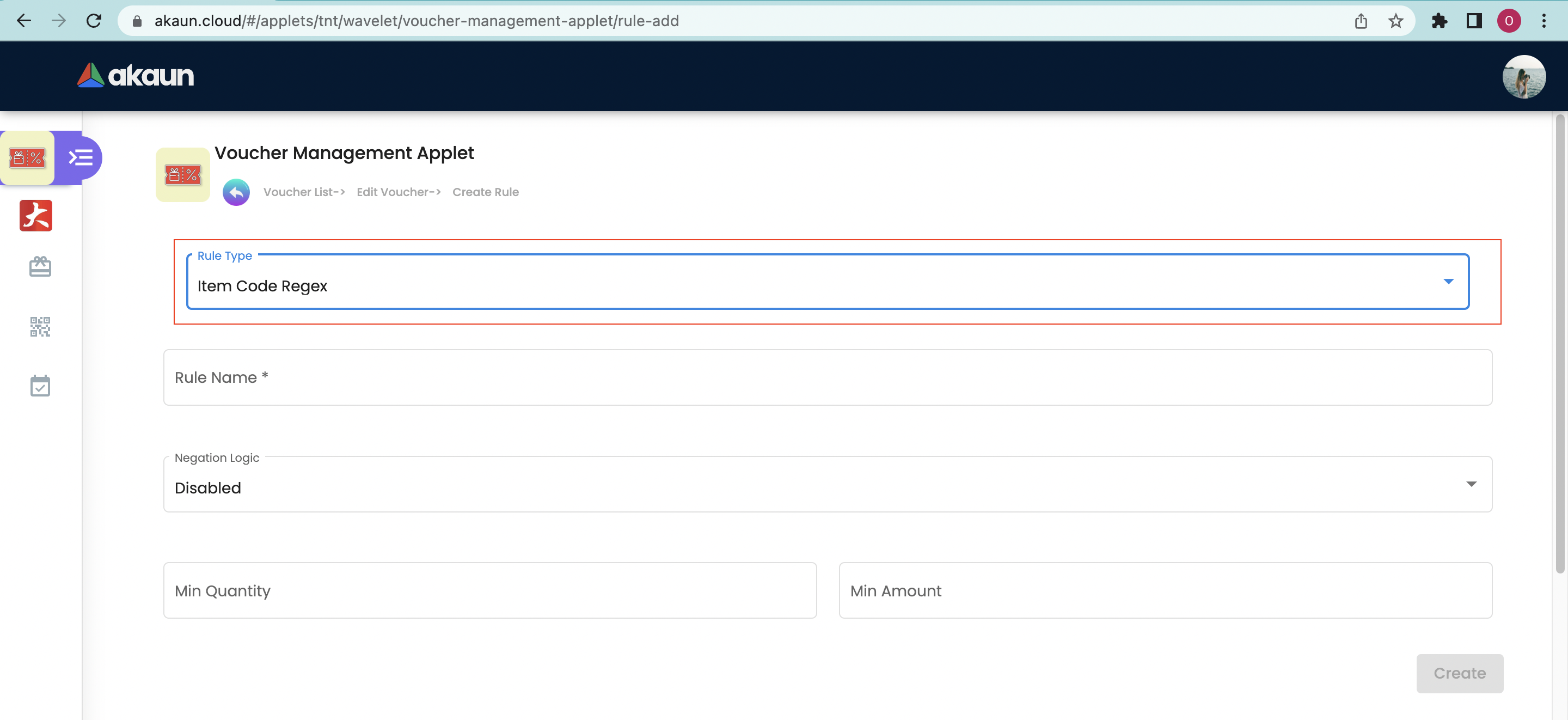This screenshot has width=1568, height=720.
Task: Bookmark this page with star icon
Action: [1396, 21]
